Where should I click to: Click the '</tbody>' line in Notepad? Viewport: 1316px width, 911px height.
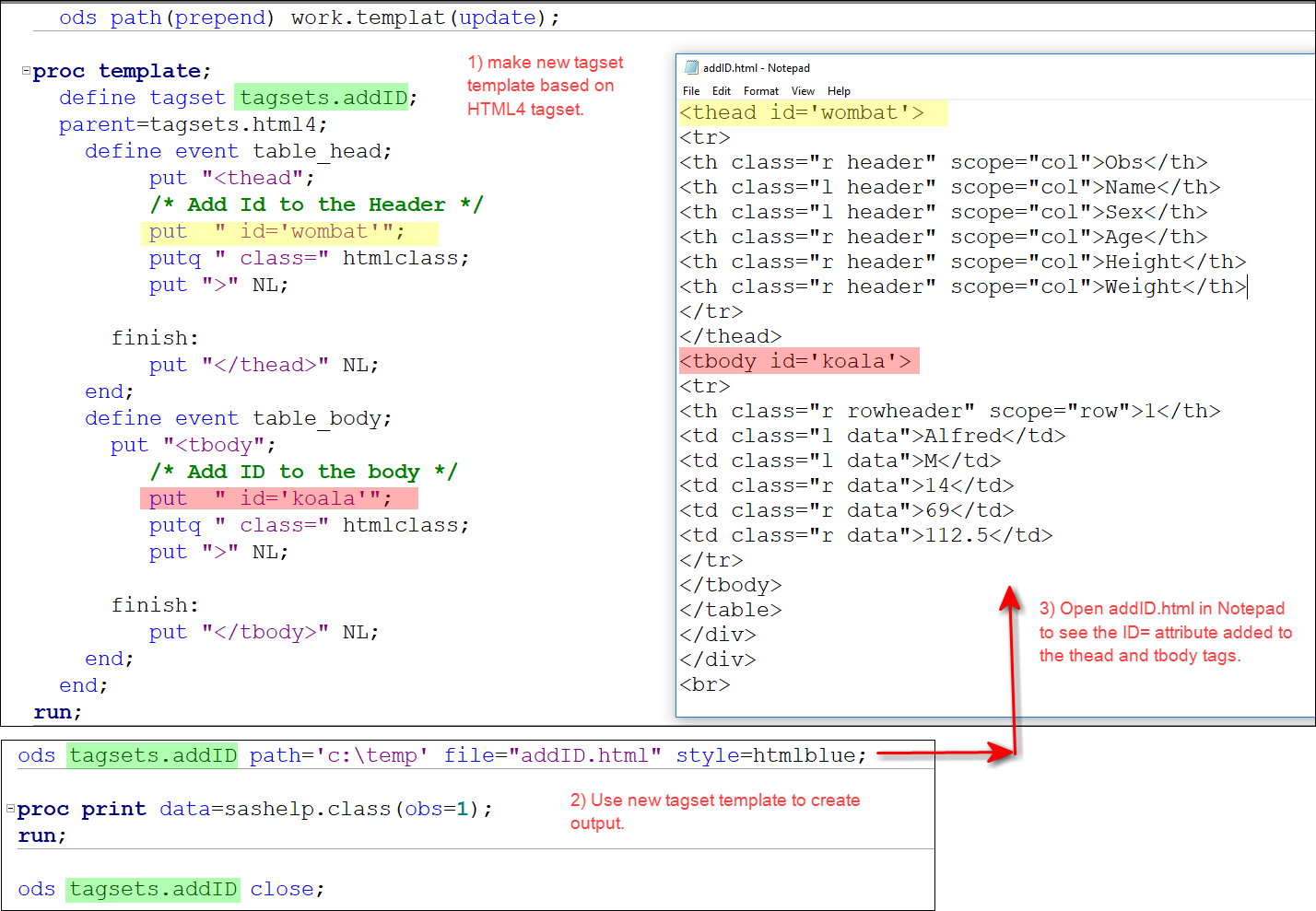pos(731,585)
